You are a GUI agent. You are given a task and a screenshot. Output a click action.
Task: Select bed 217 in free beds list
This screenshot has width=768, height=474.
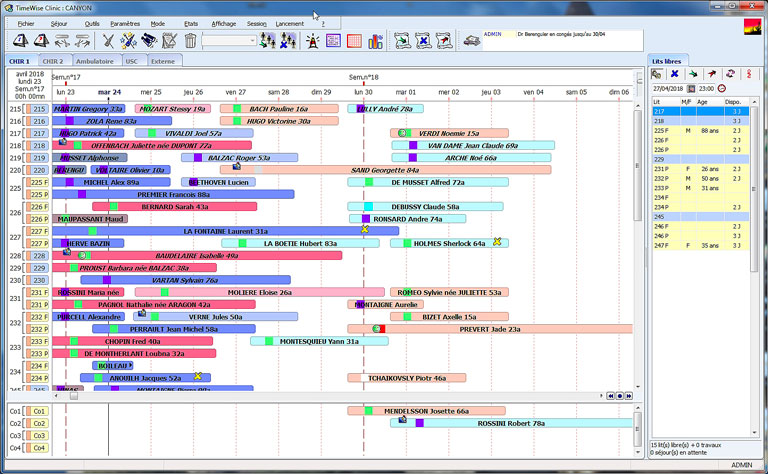click(660, 111)
